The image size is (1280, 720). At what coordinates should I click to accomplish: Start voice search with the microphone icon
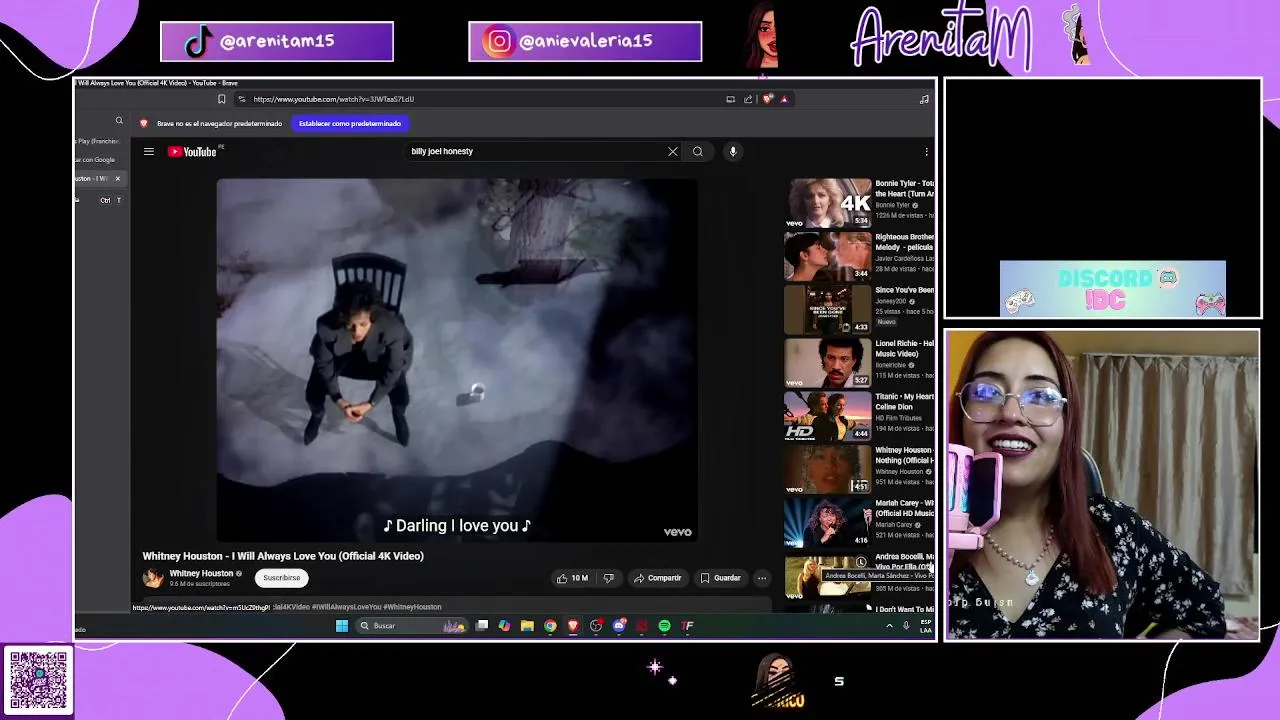tap(733, 151)
